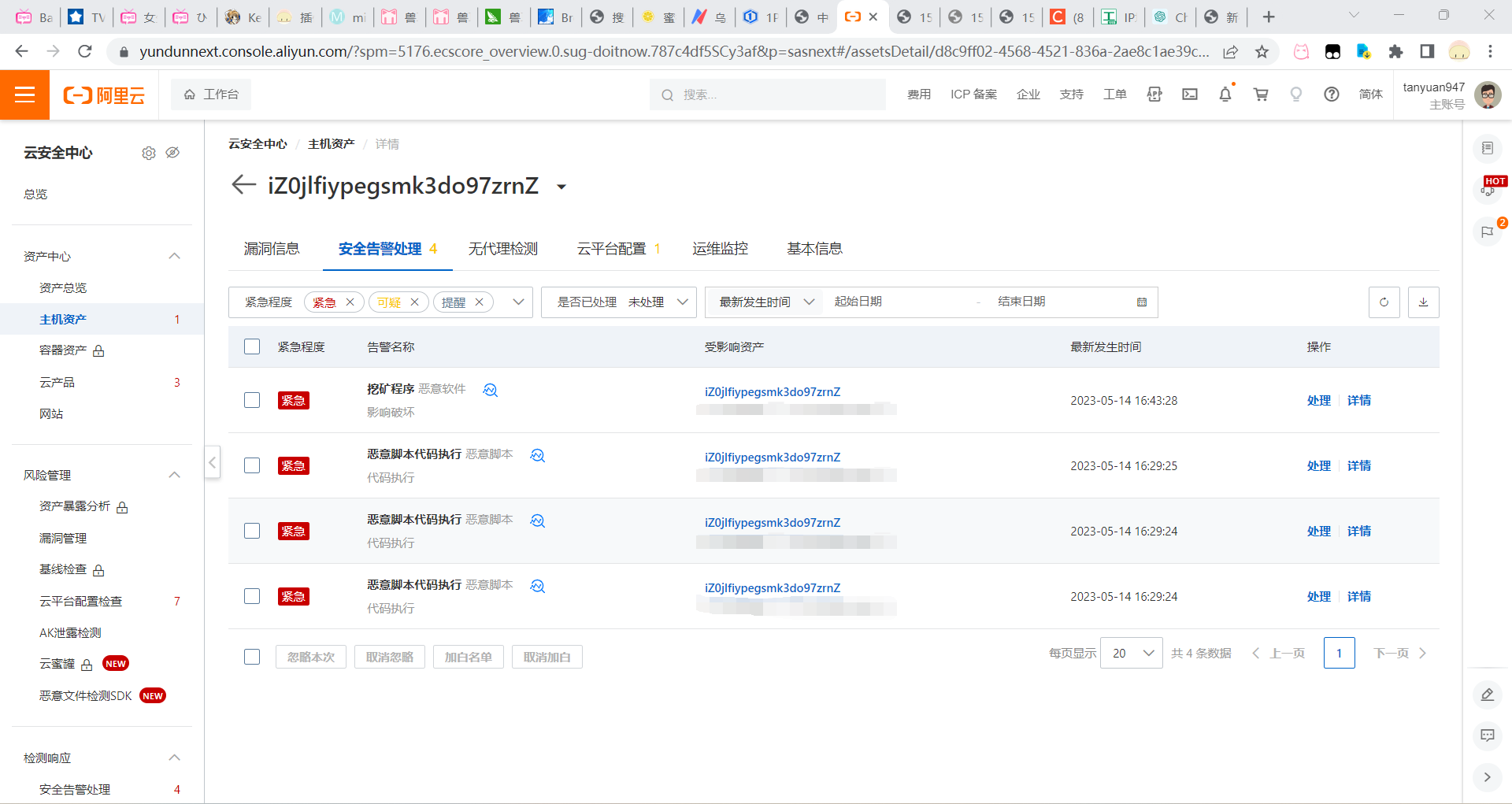
Task: Remove the 紧急 severity filter tag
Action: coord(350,302)
